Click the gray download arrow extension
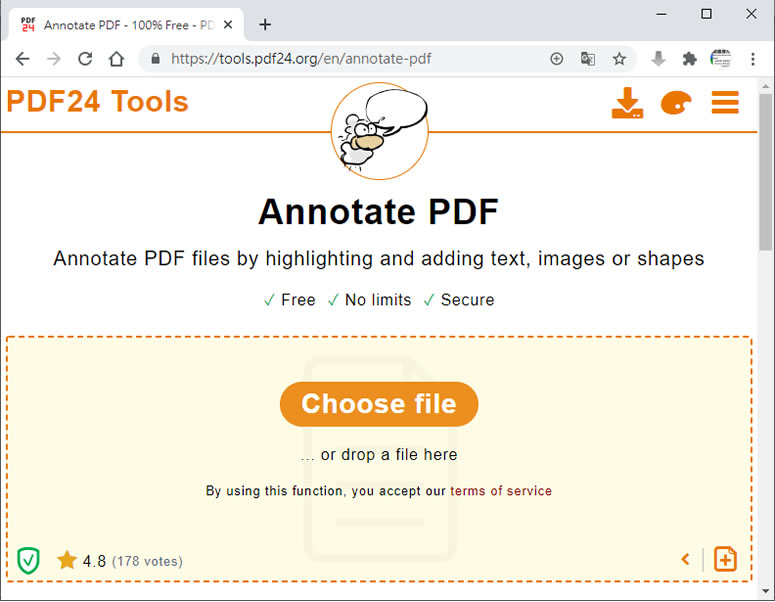Screen dimensions: 775x602 658,59
